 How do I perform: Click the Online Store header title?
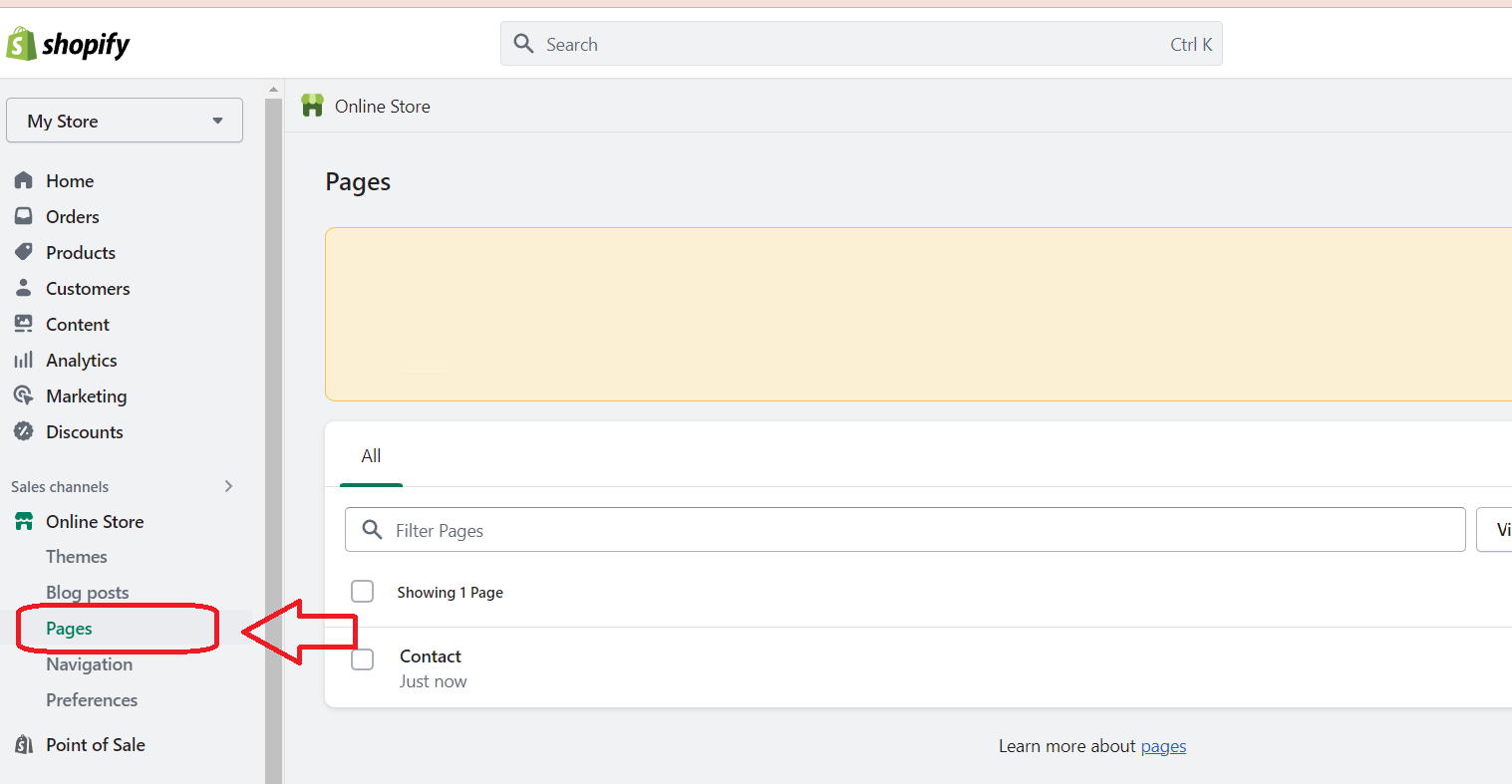(x=383, y=106)
